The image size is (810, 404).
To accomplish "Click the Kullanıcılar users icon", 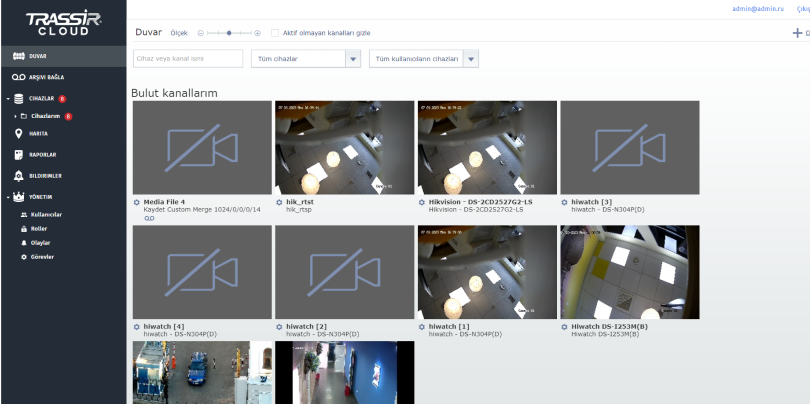I will [x=24, y=214].
